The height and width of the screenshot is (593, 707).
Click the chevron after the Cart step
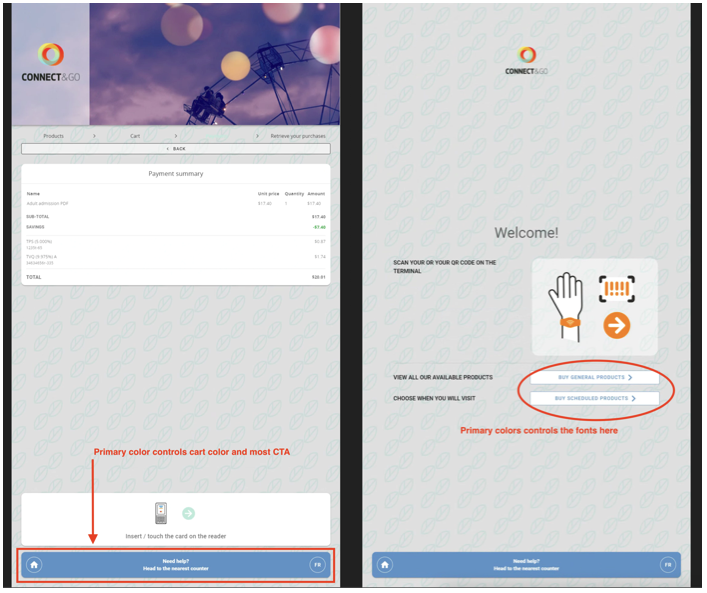click(x=176, y=135)
